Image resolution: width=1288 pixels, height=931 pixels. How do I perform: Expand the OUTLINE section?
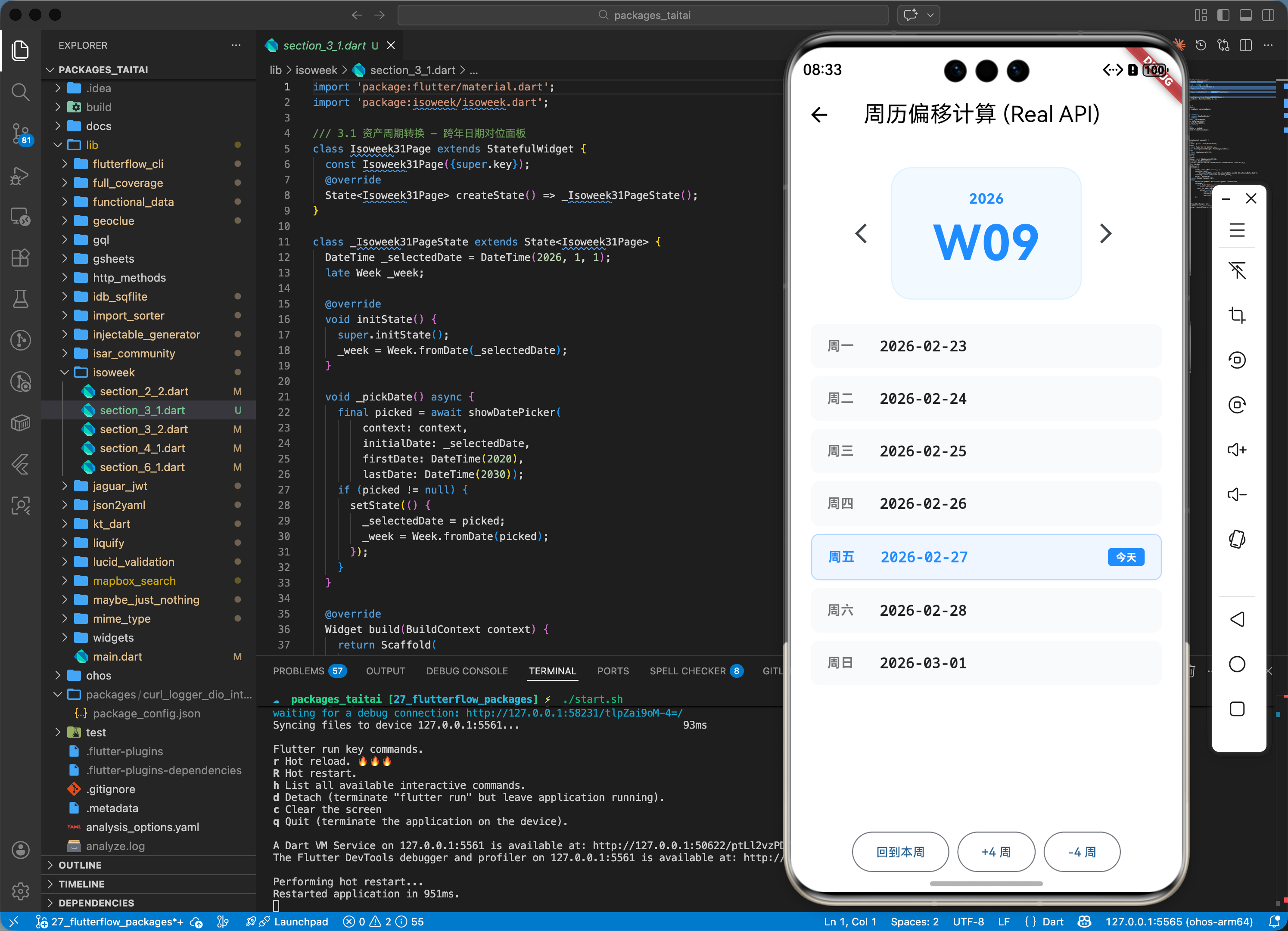click(x=80, y=865)
